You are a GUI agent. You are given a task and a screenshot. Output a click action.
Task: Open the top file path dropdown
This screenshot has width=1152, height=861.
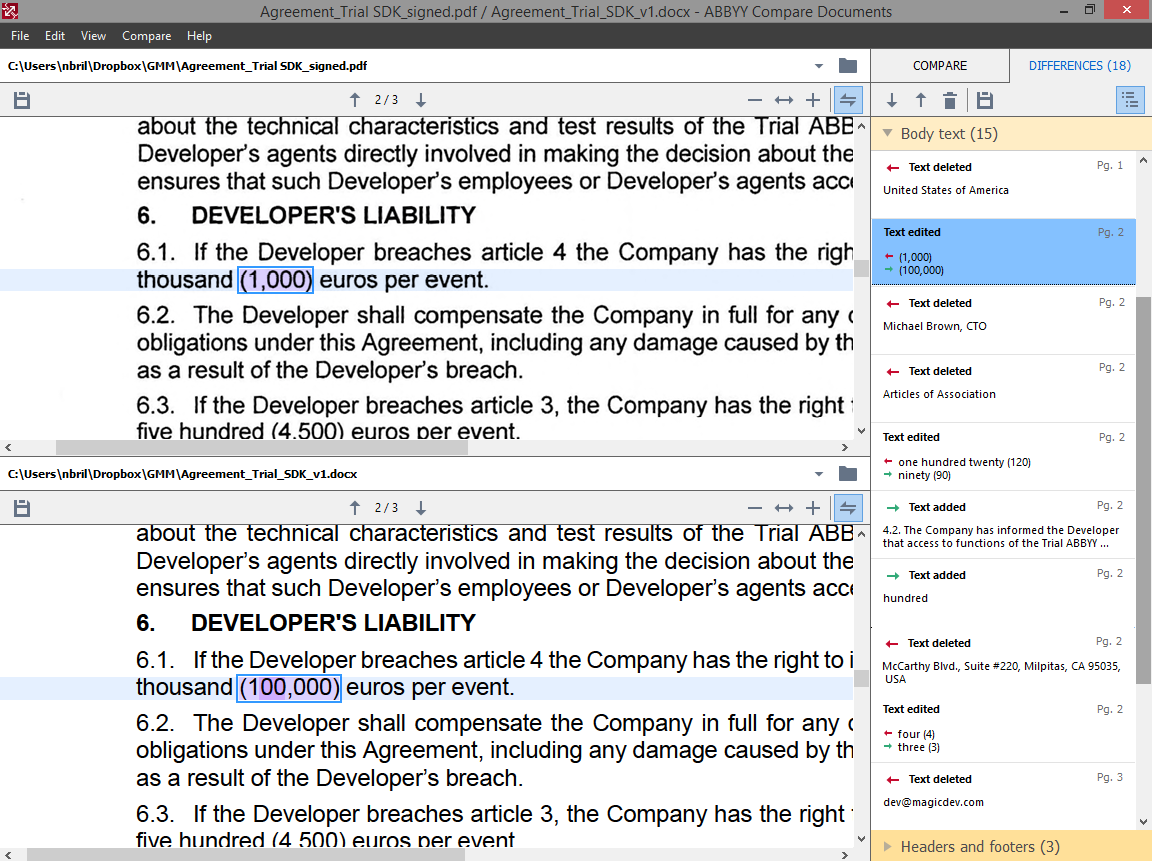point(818,66)
